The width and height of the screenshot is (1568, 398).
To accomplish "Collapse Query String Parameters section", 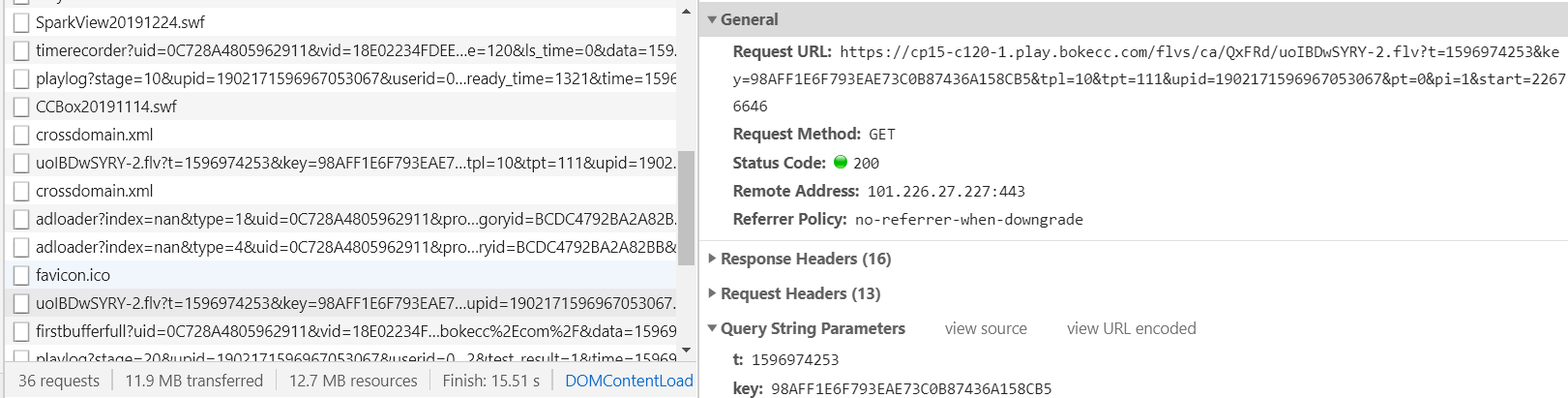I will (713, 328).
